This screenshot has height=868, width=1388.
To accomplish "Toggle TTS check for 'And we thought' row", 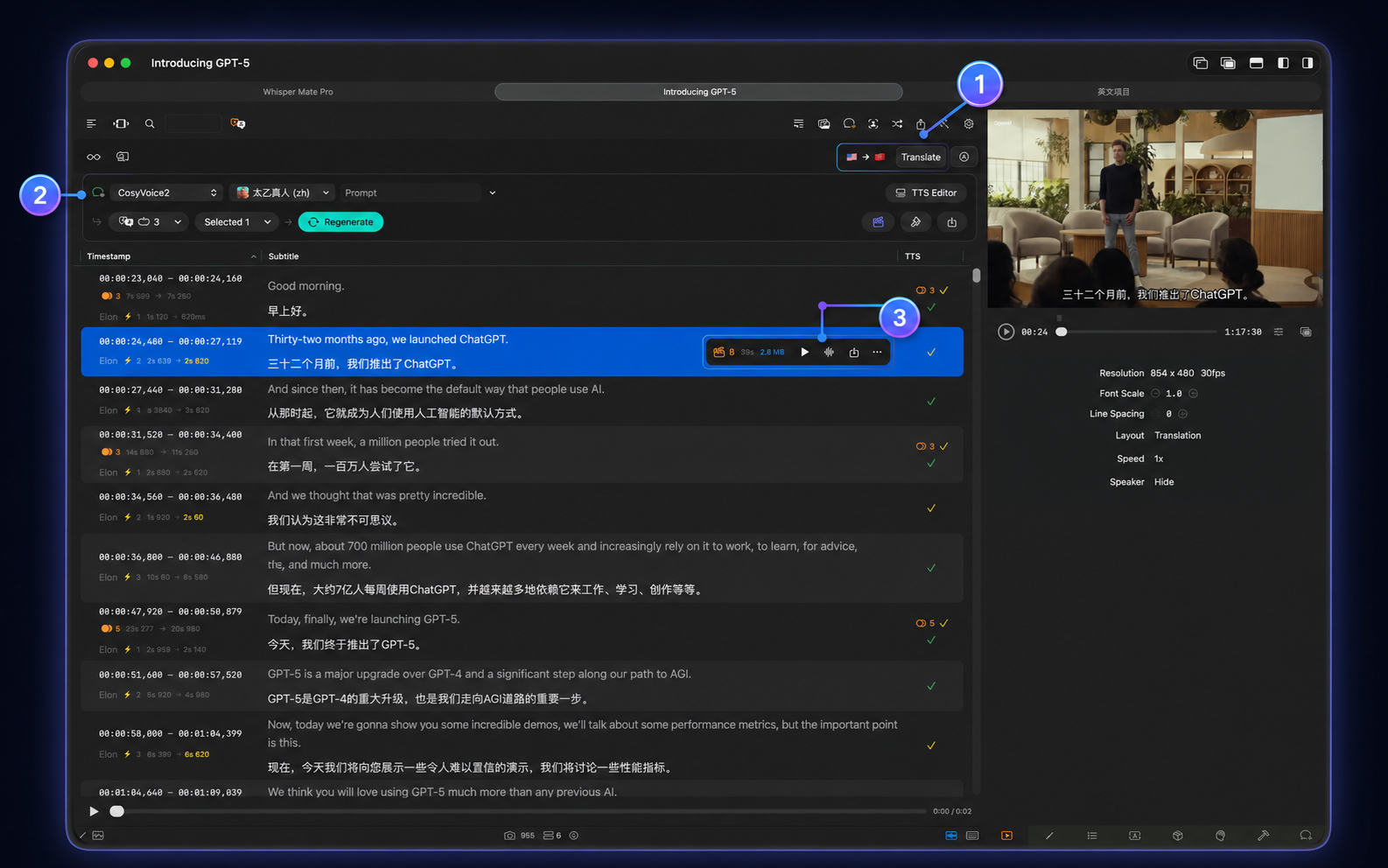I will (x=931, y=507).
